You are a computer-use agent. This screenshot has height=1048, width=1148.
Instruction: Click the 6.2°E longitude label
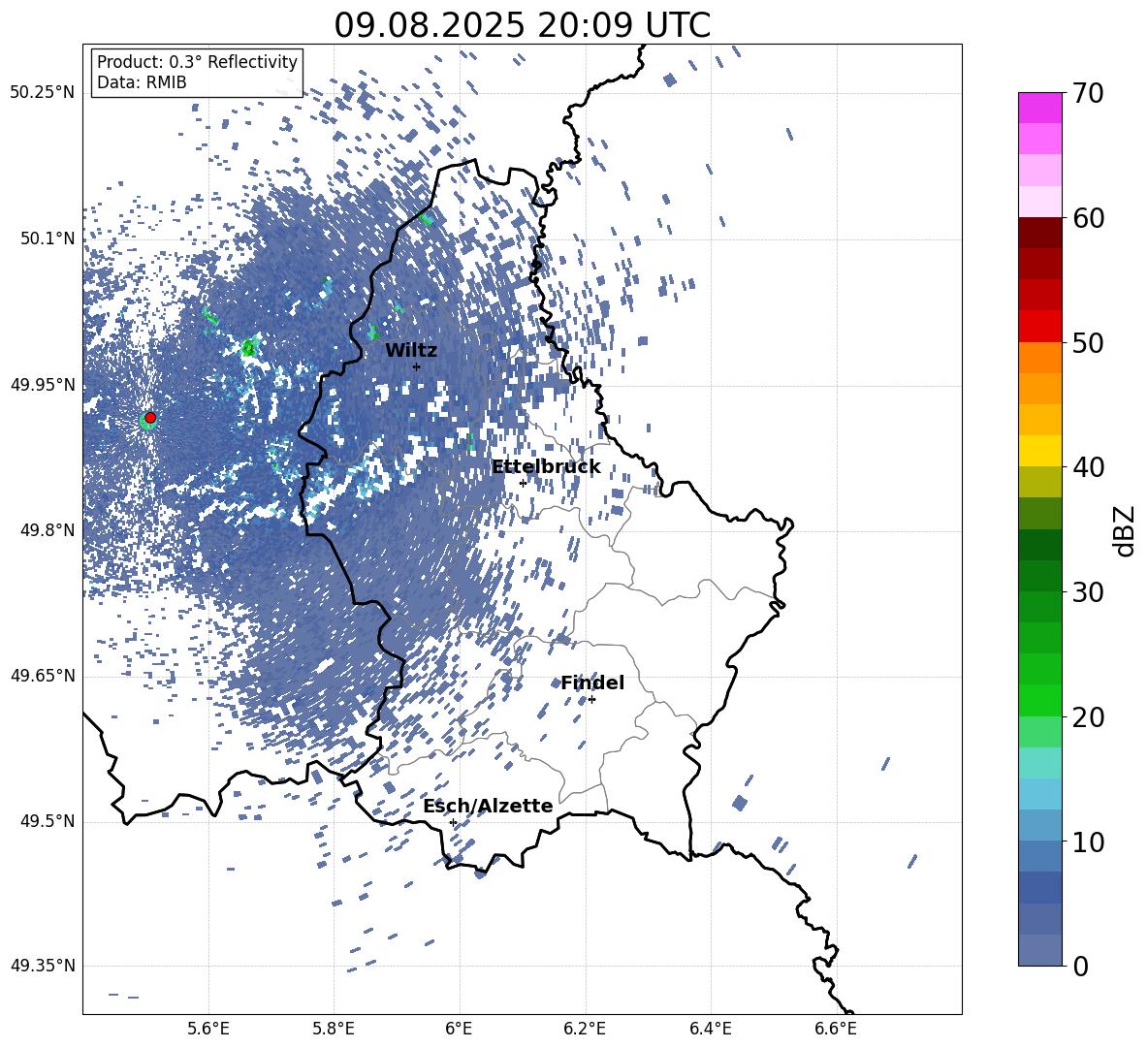585,1029
